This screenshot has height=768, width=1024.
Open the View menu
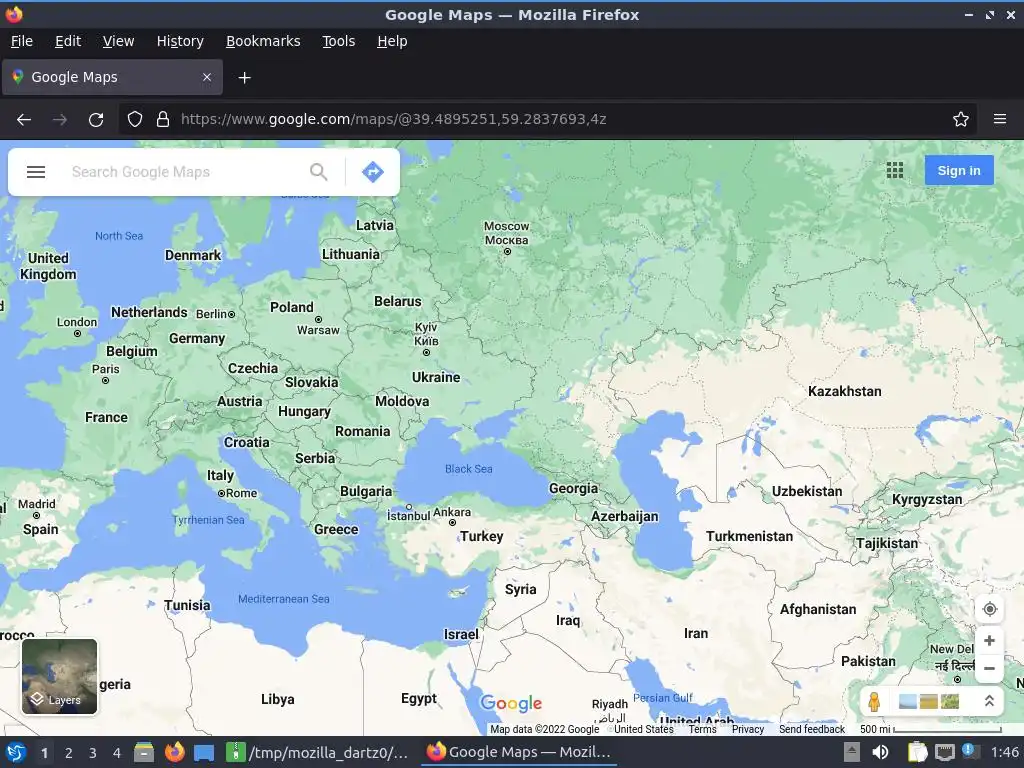(x=118, y=41)
